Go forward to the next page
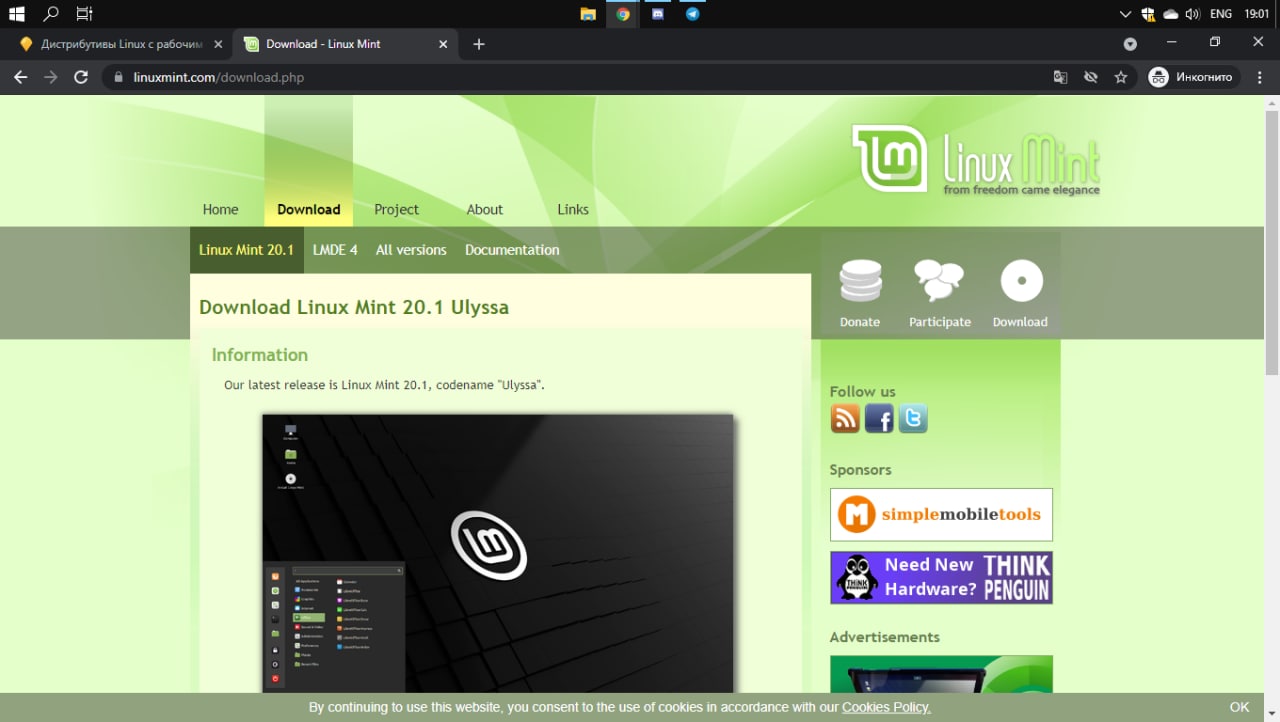 pos(51,77)
